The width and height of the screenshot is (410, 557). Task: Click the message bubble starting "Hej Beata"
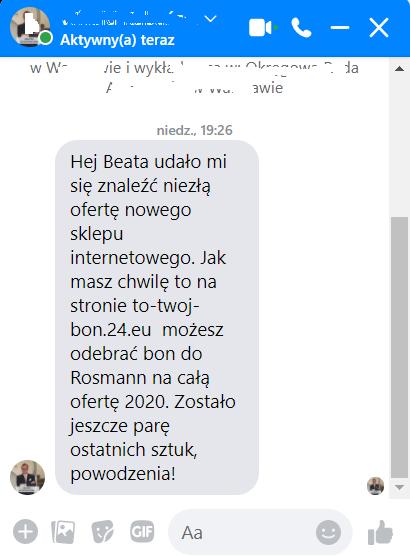coord(157,317)
